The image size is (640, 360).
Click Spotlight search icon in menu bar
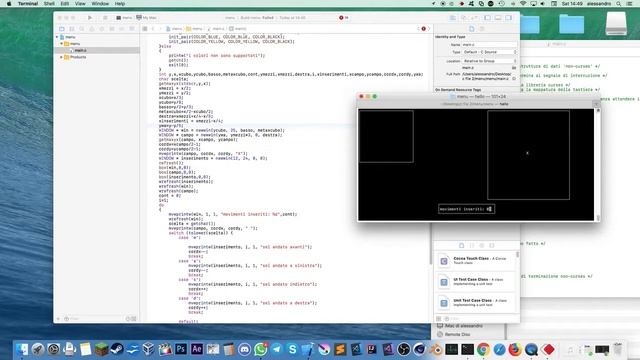pyautogui.click(x=619, y=3)
